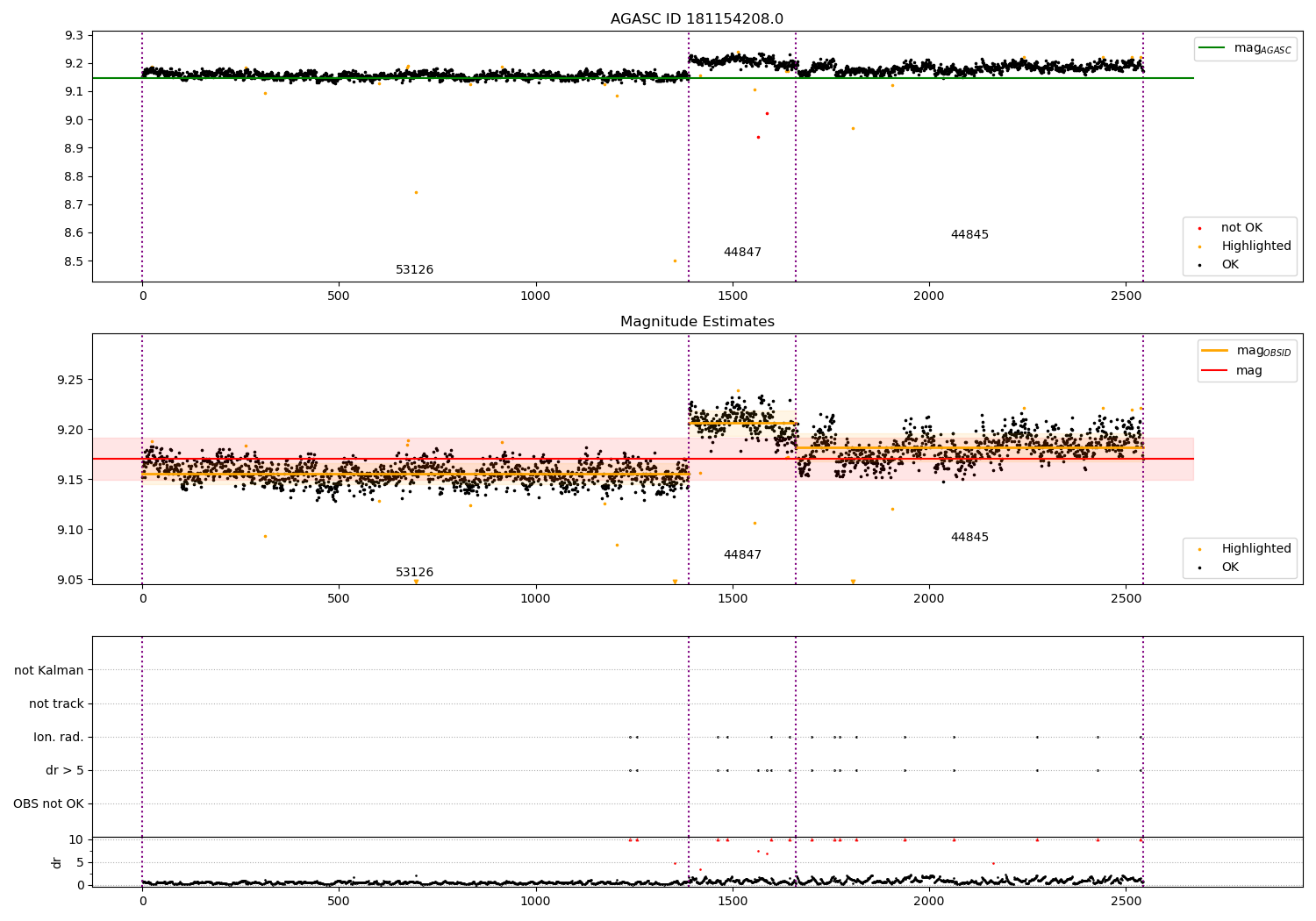Click the outlier point near 8.74 in top plot
The width and height of the screenshot is (1316, 921).
coord(416,192)
